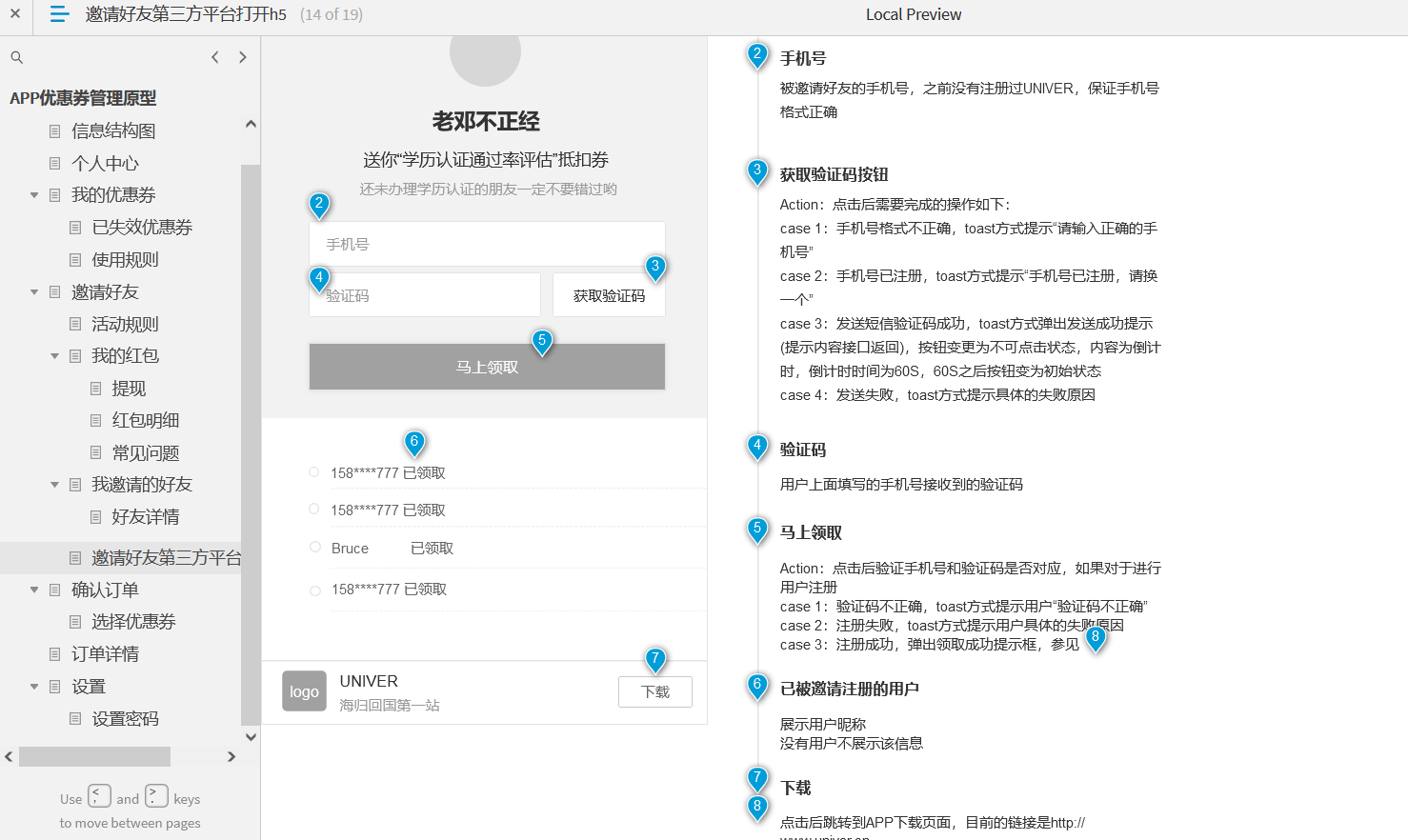Viewport: 1408px width, 840px height.
Task: Go to next page with right chevron
Action: pos(243,57)
